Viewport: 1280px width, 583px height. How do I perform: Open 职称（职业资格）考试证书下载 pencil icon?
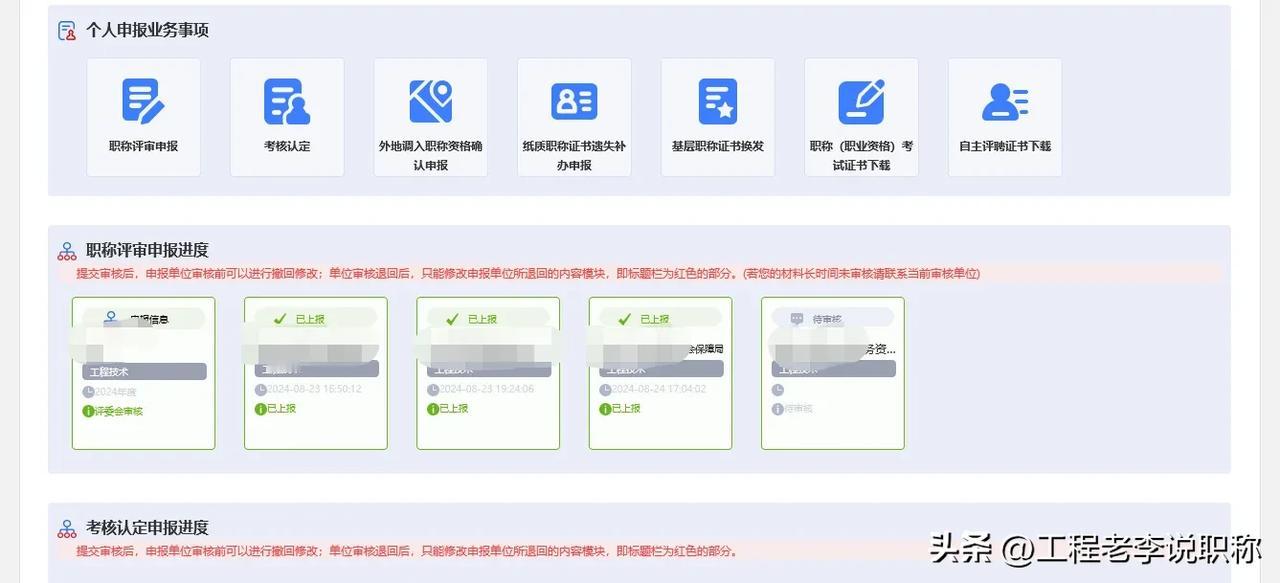point(861,101)
